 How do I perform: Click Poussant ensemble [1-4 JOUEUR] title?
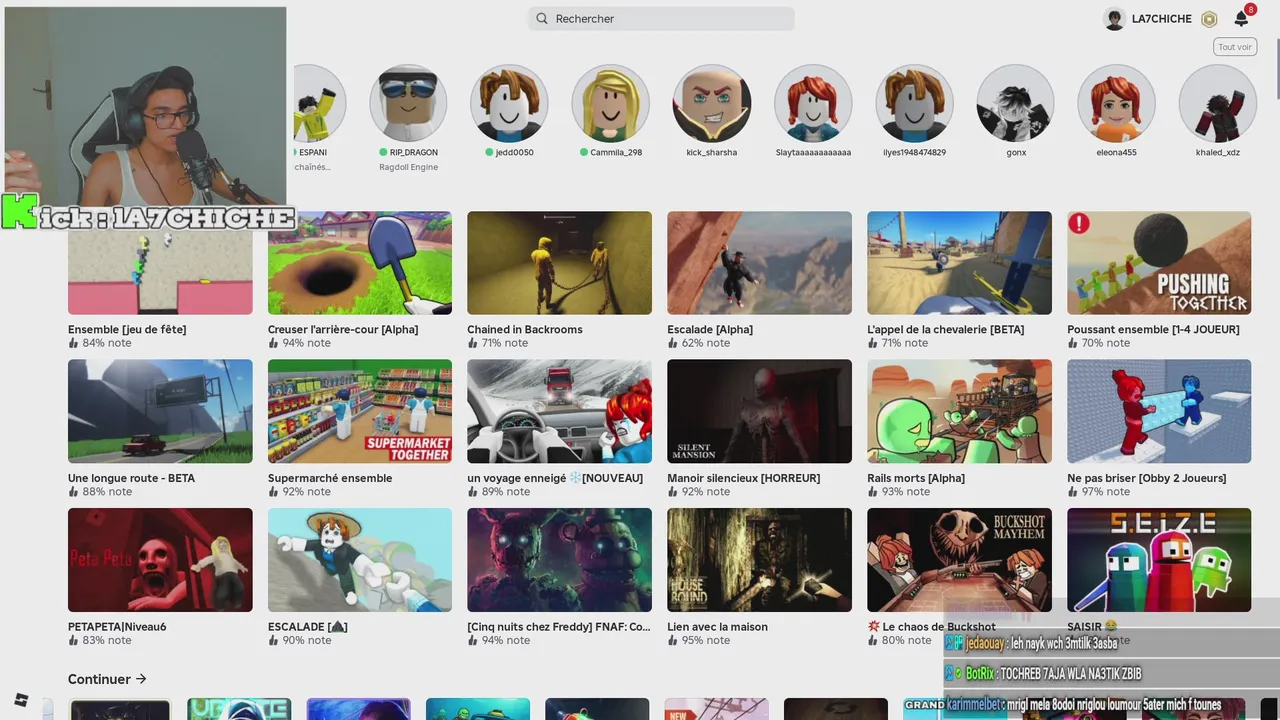[x=1153, y=329]
